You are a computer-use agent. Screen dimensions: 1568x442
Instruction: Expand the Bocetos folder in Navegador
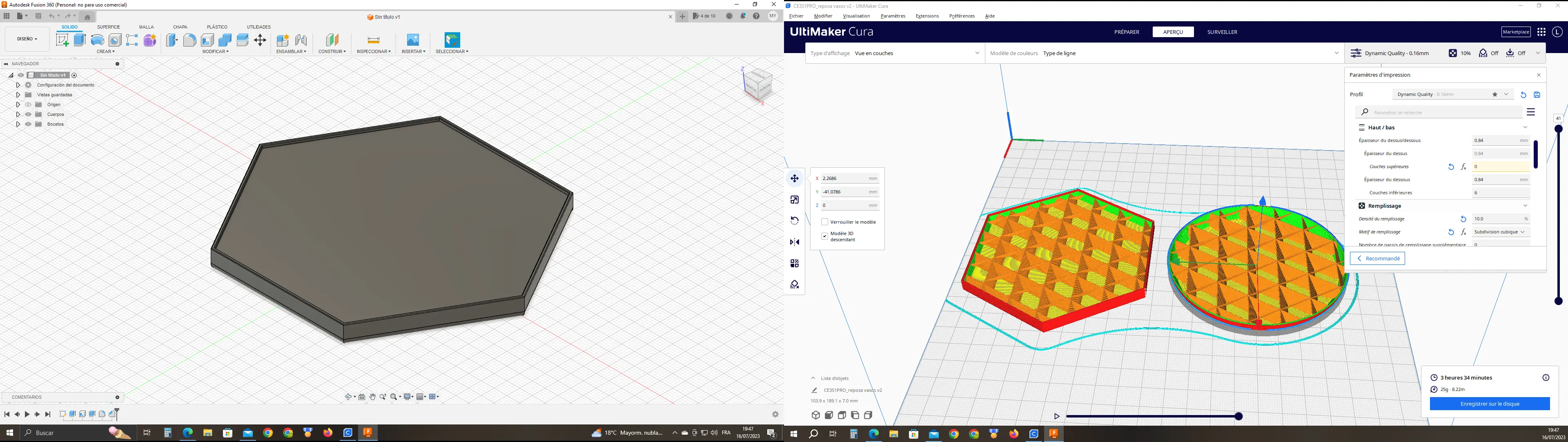[18, 124]
